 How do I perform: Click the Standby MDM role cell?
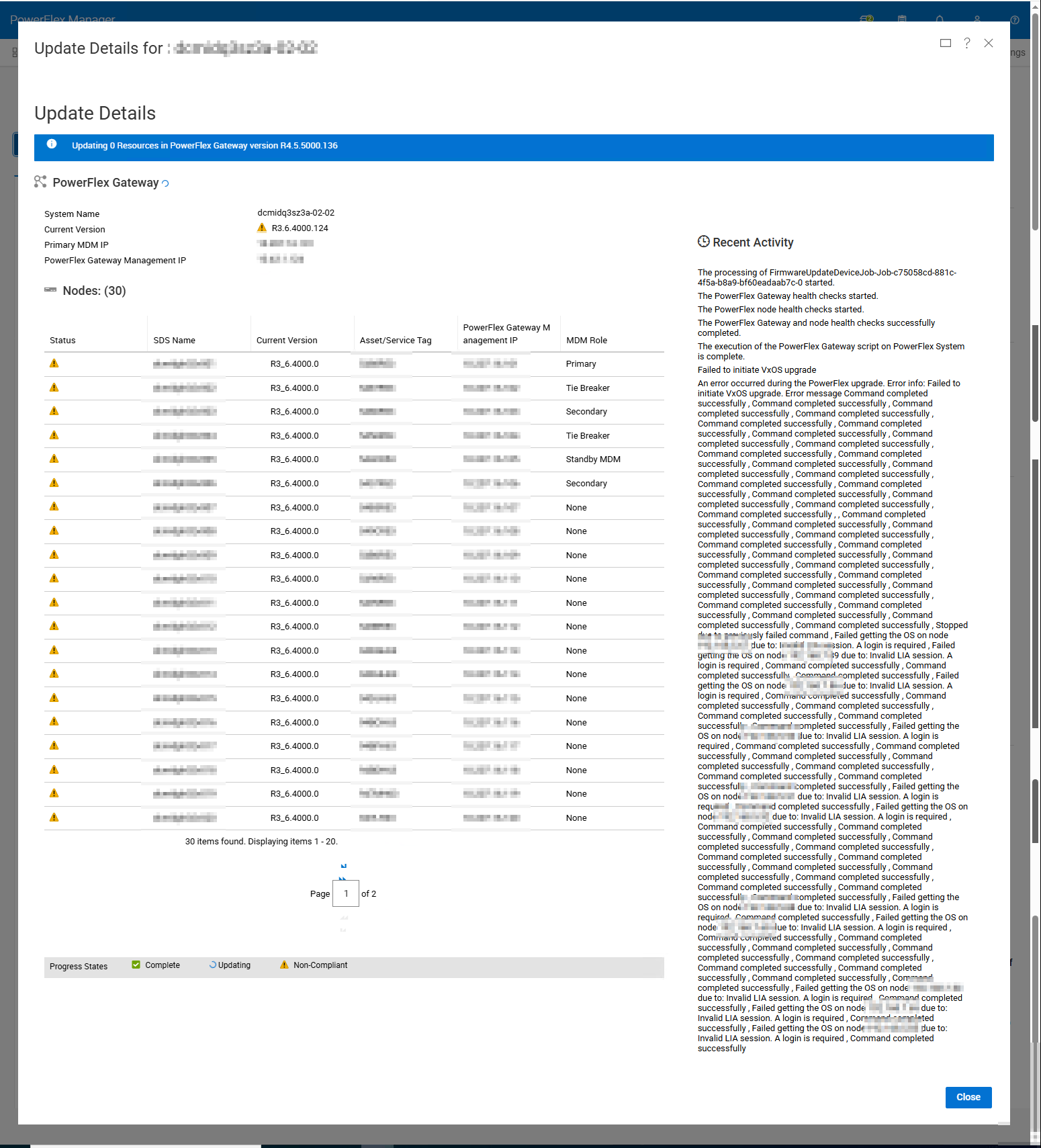point(593,459)
